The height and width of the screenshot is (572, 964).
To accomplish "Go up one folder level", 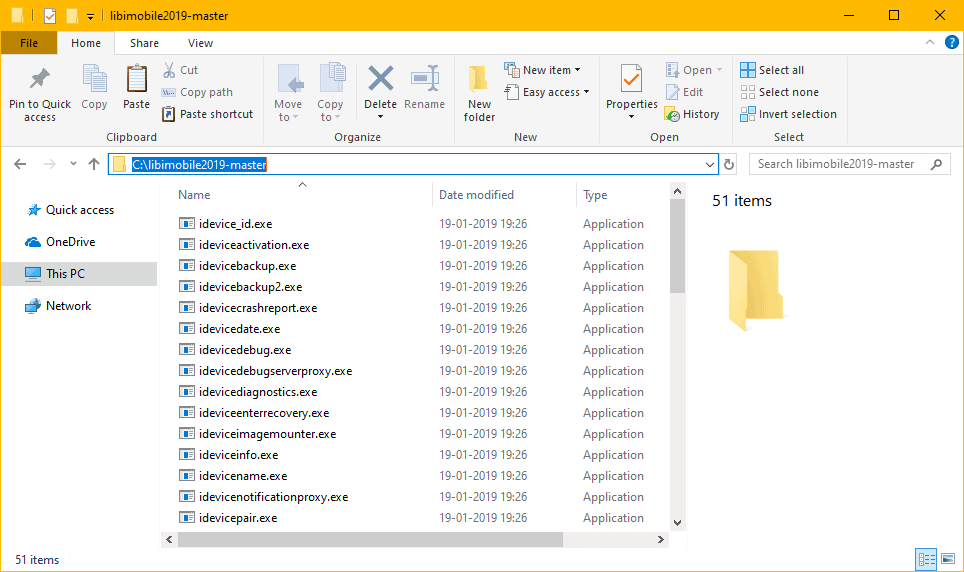I will tap(93, 164).
